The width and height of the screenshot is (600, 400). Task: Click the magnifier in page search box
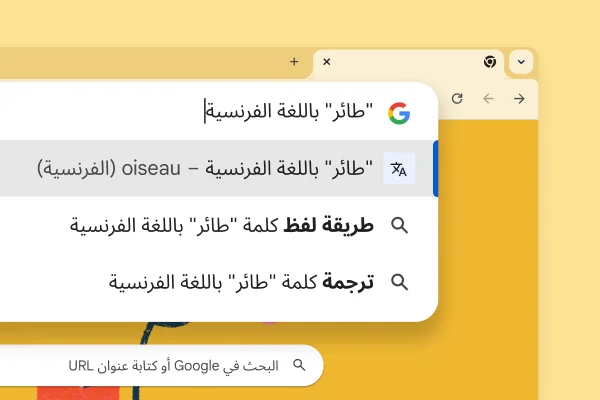click(298, 365)
